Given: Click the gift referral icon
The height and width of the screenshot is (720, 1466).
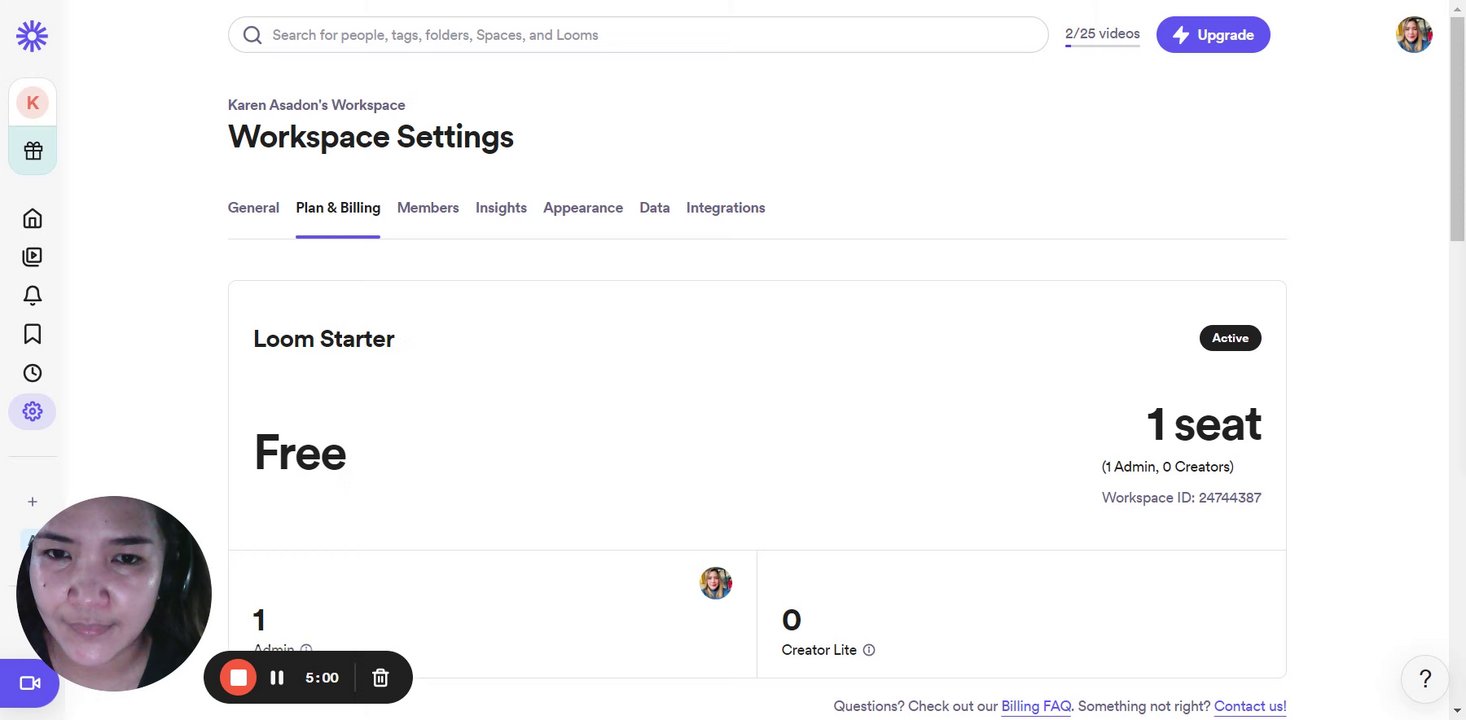Looking at the screenshot, I should [33, 151].
